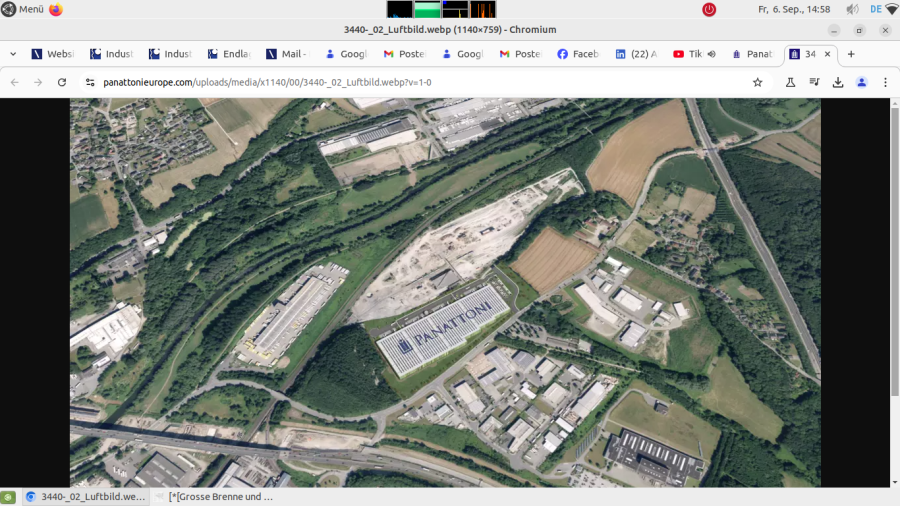Reload the page with the refresh icon
Viewport: 900px width, 506px height.
(x=62, y=82)
